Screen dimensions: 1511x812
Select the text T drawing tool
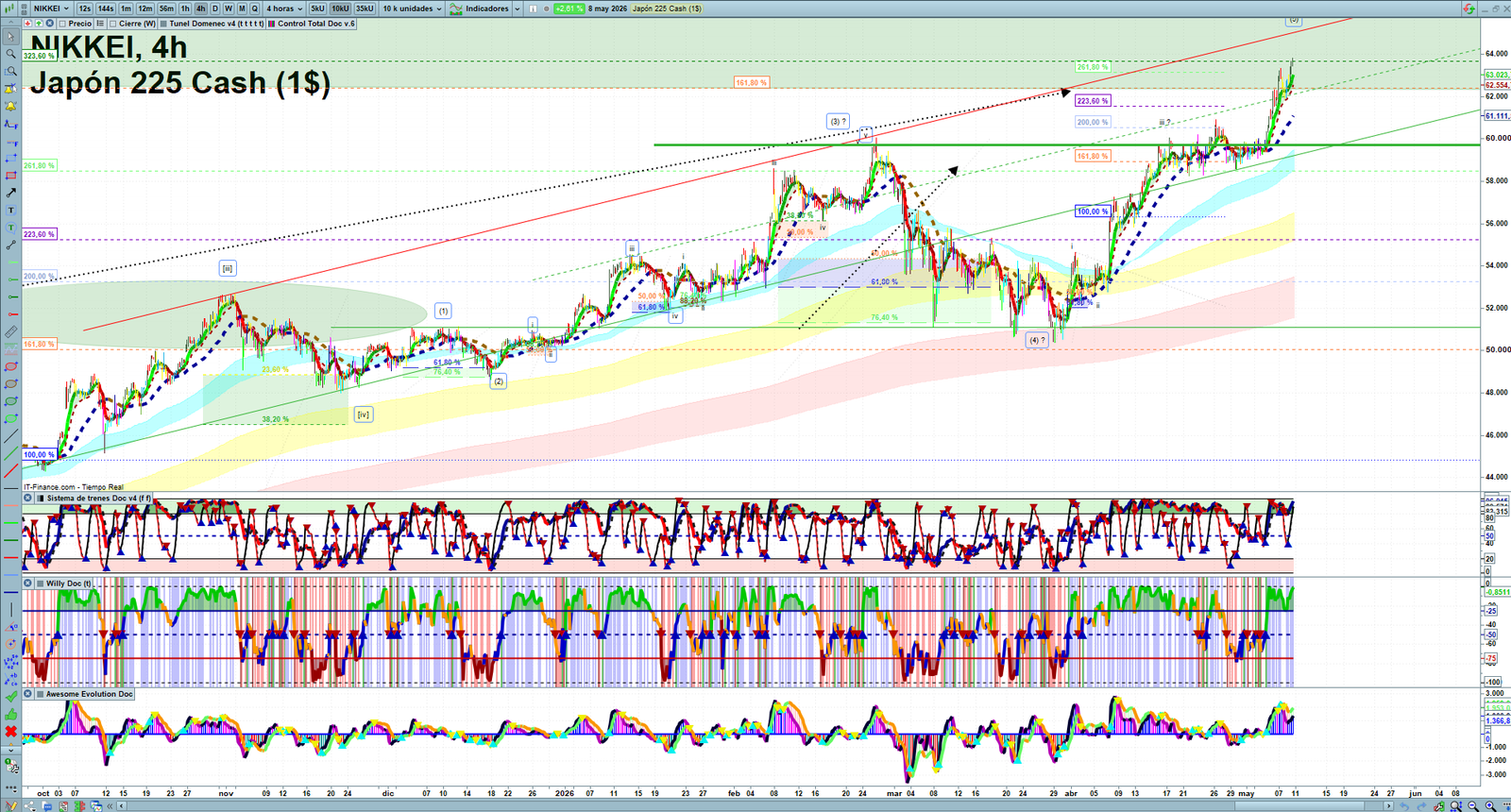click(x=10, y=210)
